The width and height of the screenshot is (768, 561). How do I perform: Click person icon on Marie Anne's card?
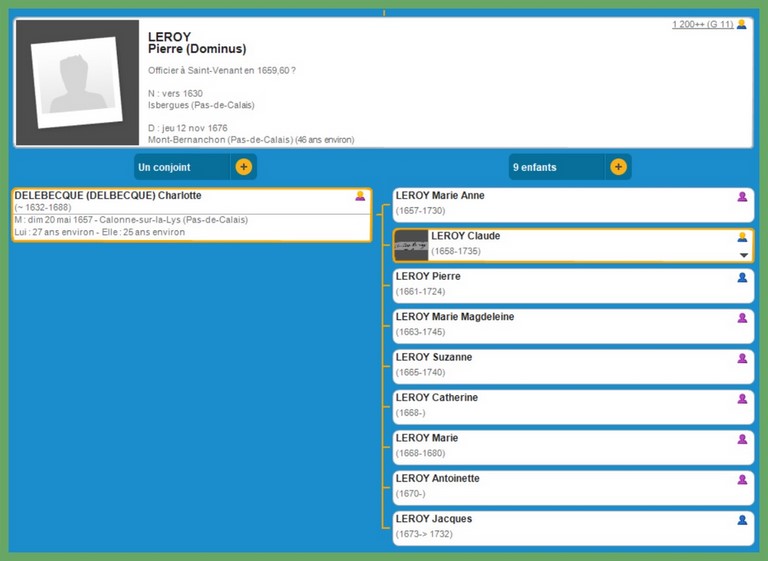coord(742,197)
